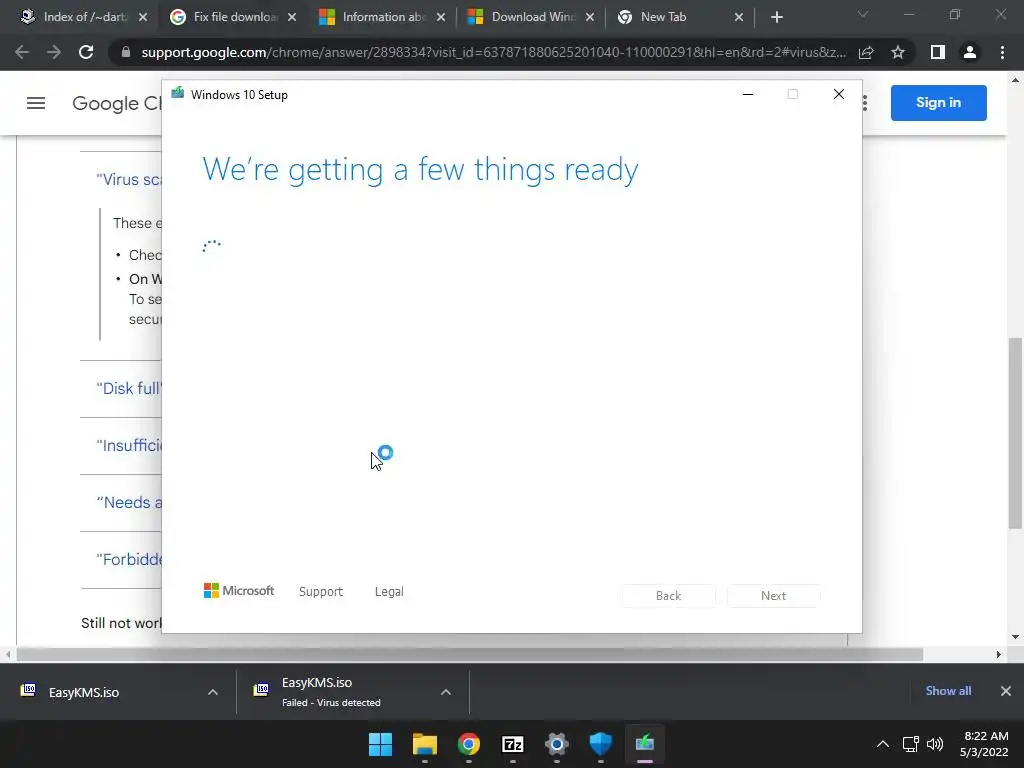The image size is (1024, 768).
Task: Show all downloads
Action: coord(948,691)
